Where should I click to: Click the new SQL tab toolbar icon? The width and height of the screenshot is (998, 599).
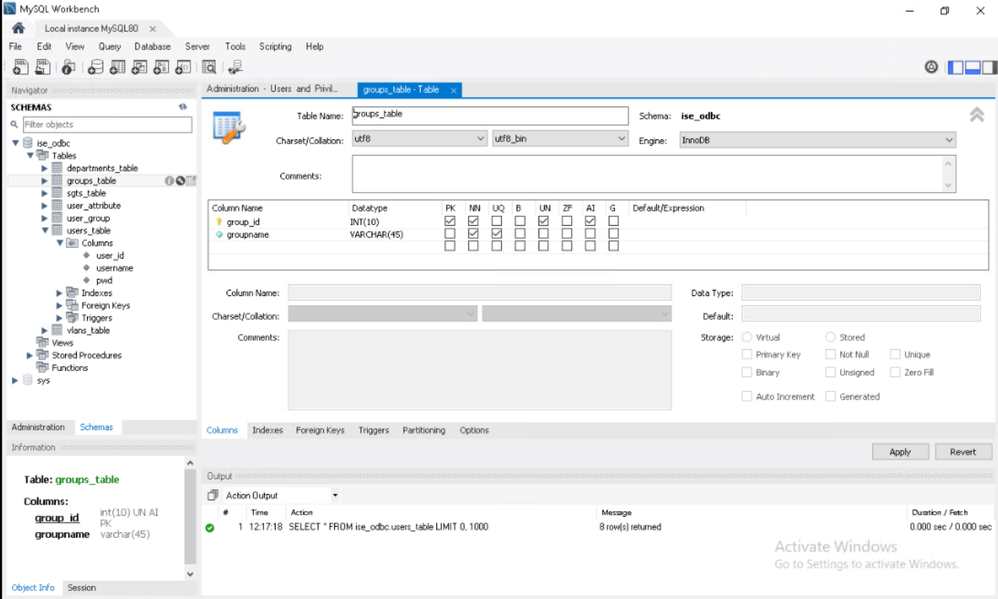pos(20,66)
